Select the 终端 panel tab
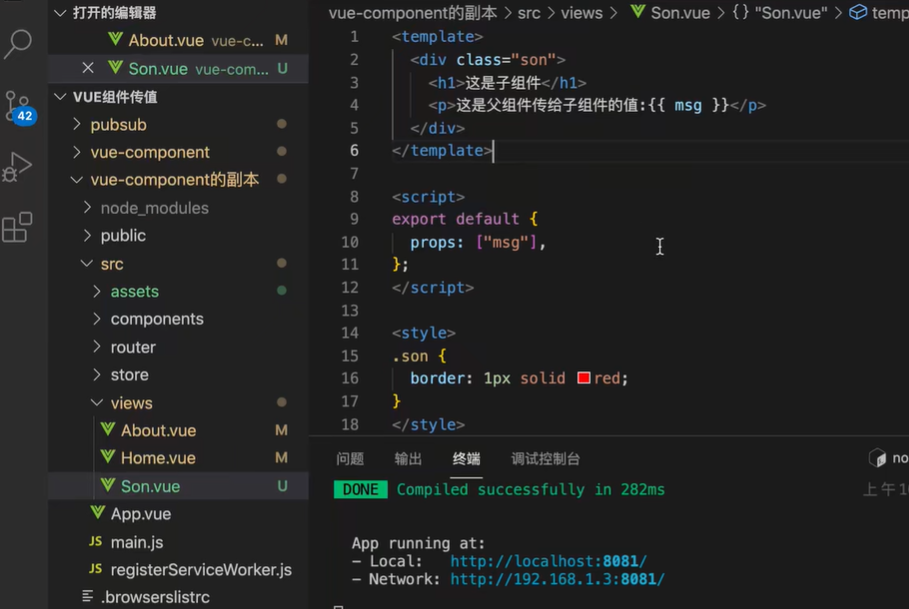 click(x=466, y=459)
